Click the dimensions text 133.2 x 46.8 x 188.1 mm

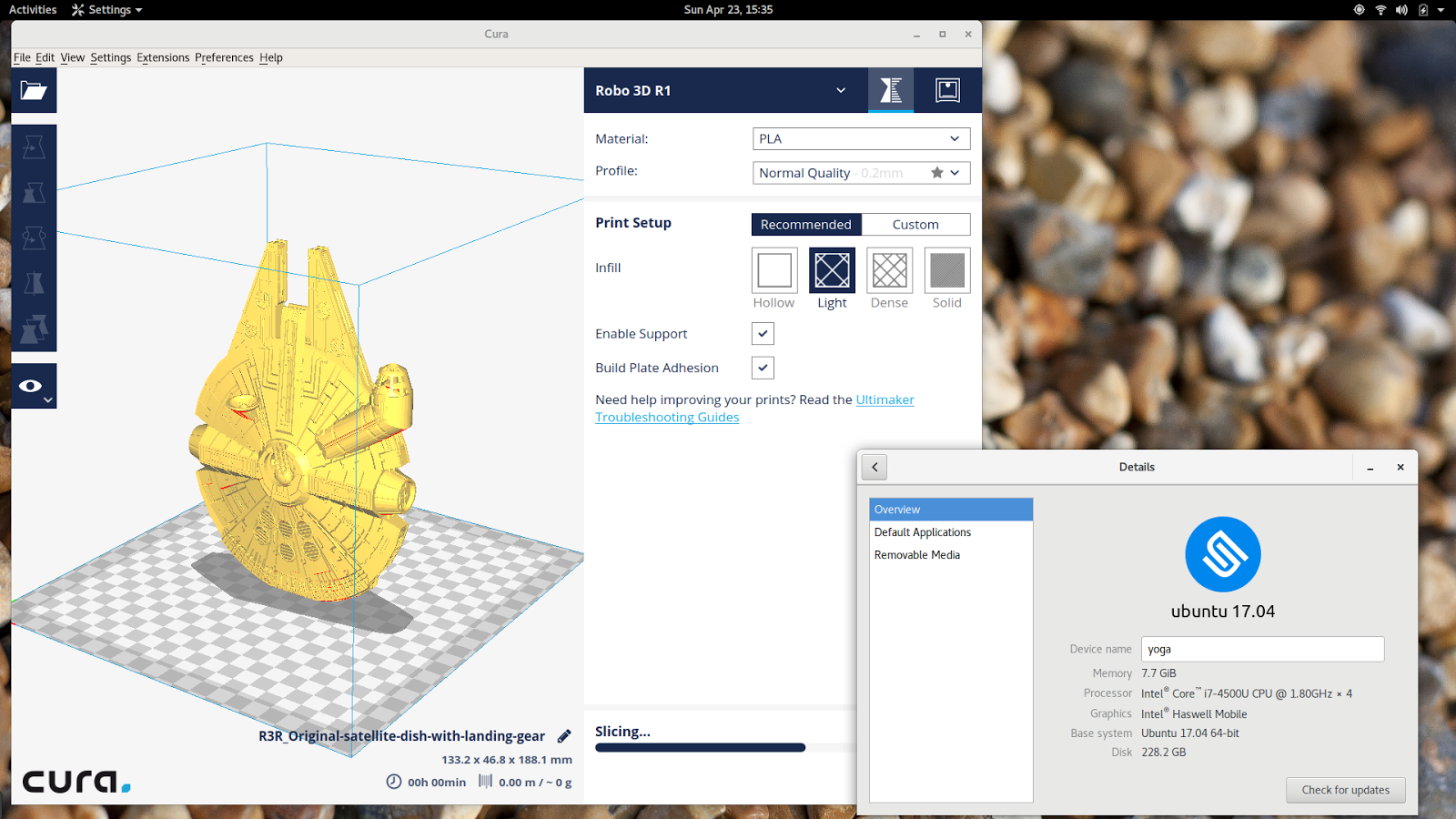[507, 760]
